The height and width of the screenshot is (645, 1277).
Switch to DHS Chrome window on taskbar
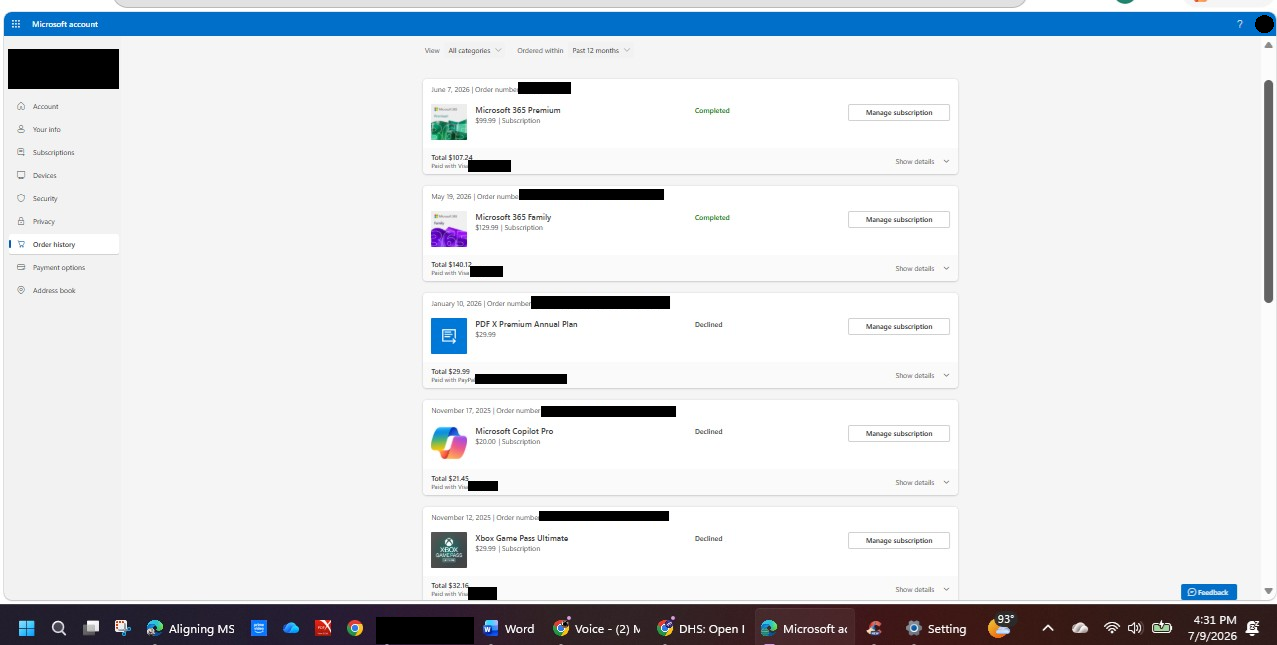point(701,628)
